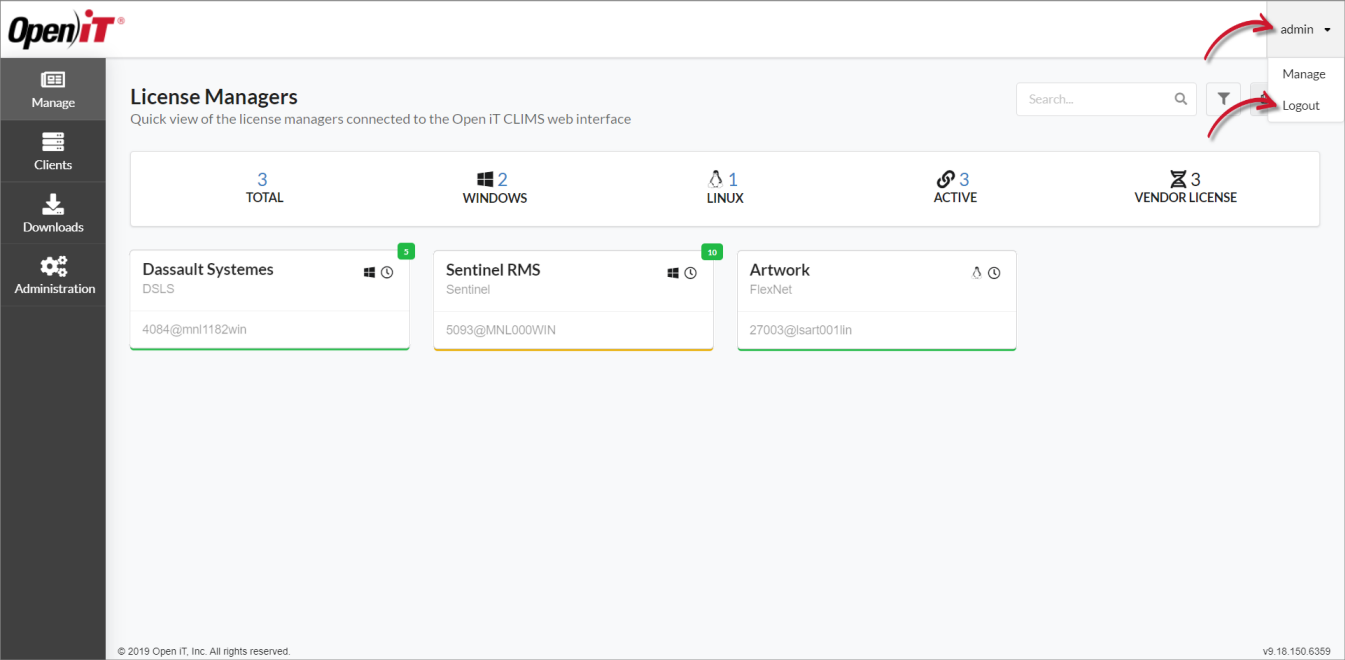Click the License Managers heading
The image size is (1345, 660).
tap(214, 97)
